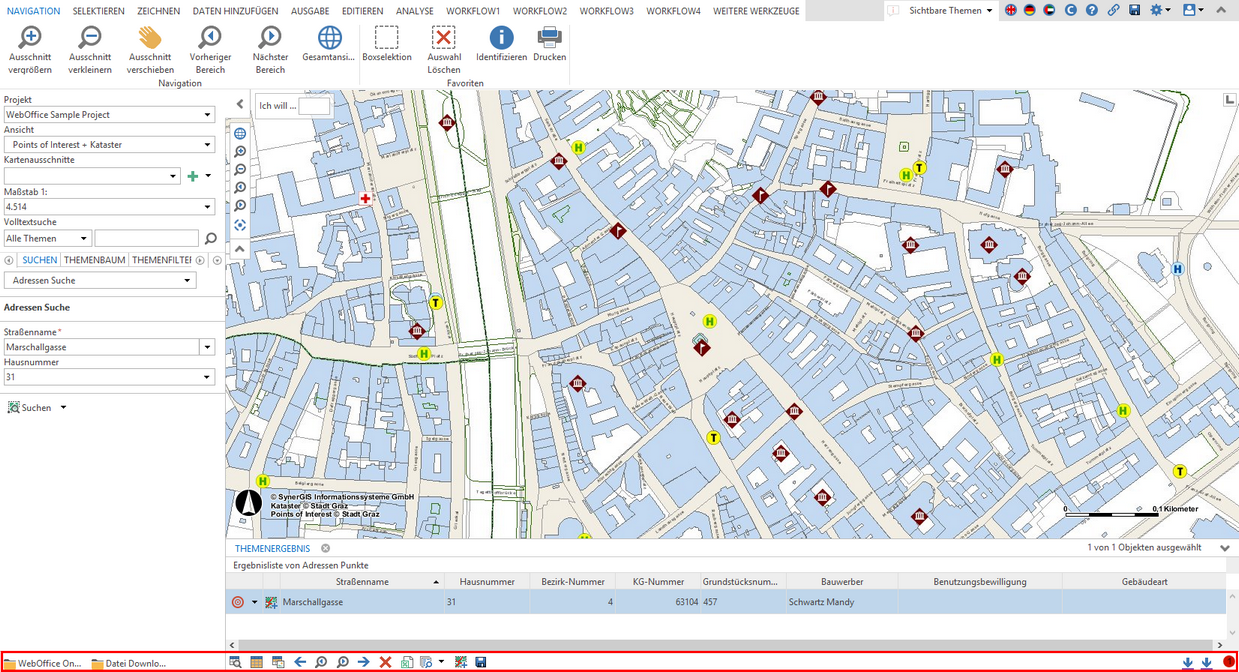Open the ANALYSE ribbon menu
1239x672 pixels.
414,10
